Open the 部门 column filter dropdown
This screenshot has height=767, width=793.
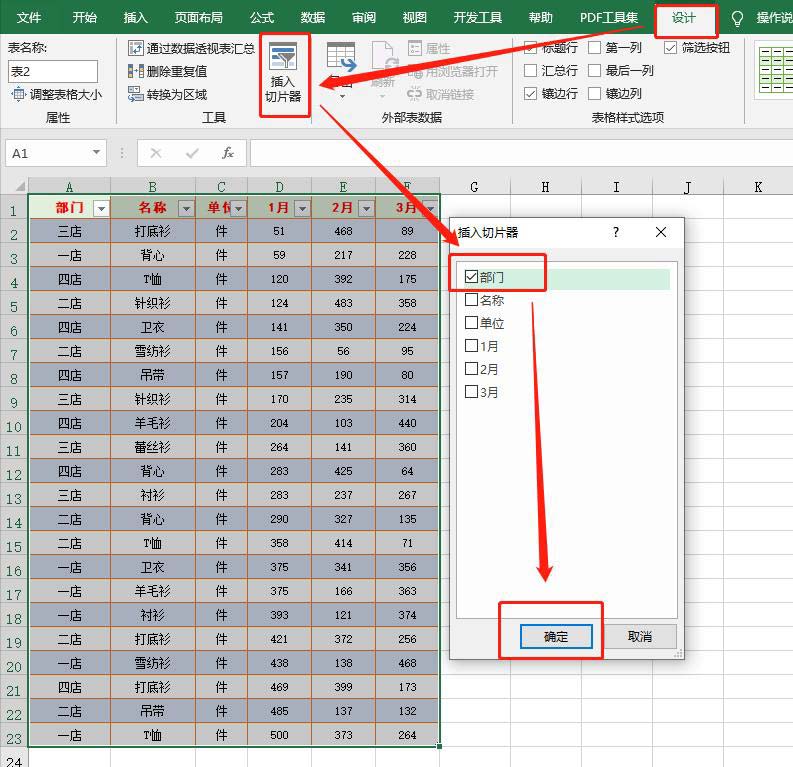(x=100, y=208)
